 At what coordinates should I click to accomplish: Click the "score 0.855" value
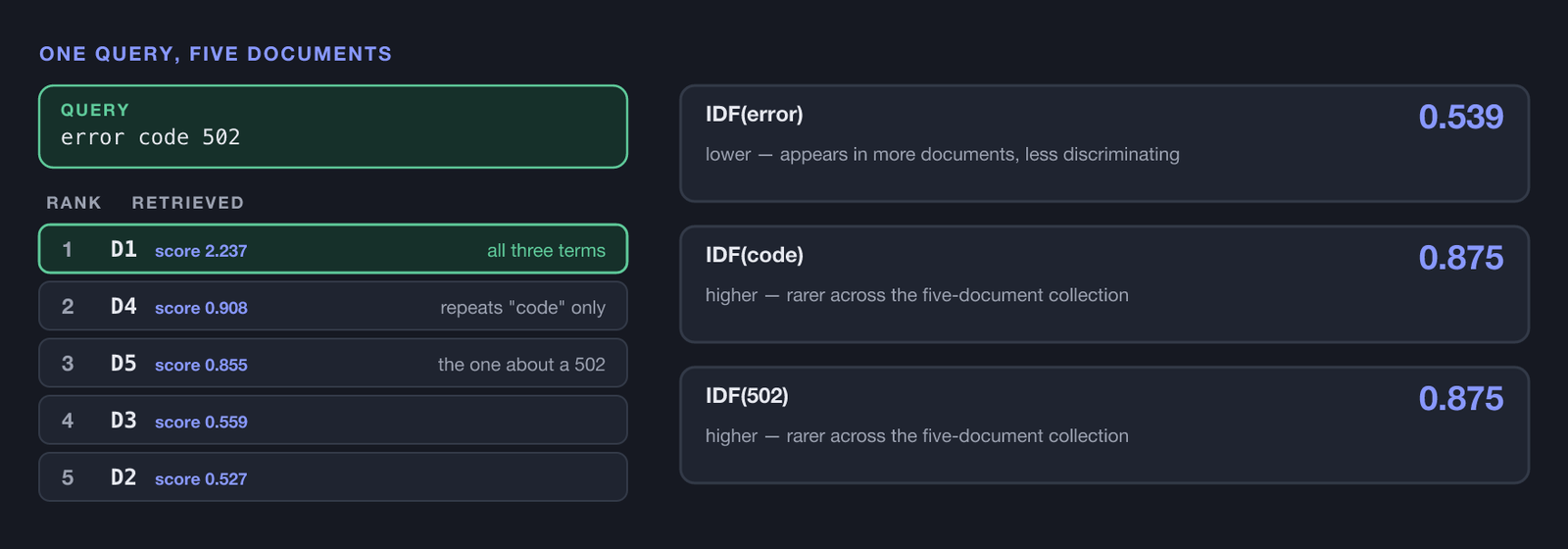point(201,365)
